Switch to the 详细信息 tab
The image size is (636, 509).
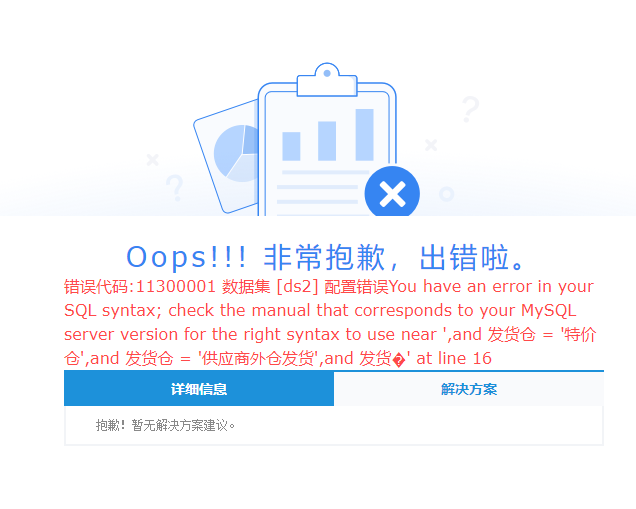pos(199,389)
